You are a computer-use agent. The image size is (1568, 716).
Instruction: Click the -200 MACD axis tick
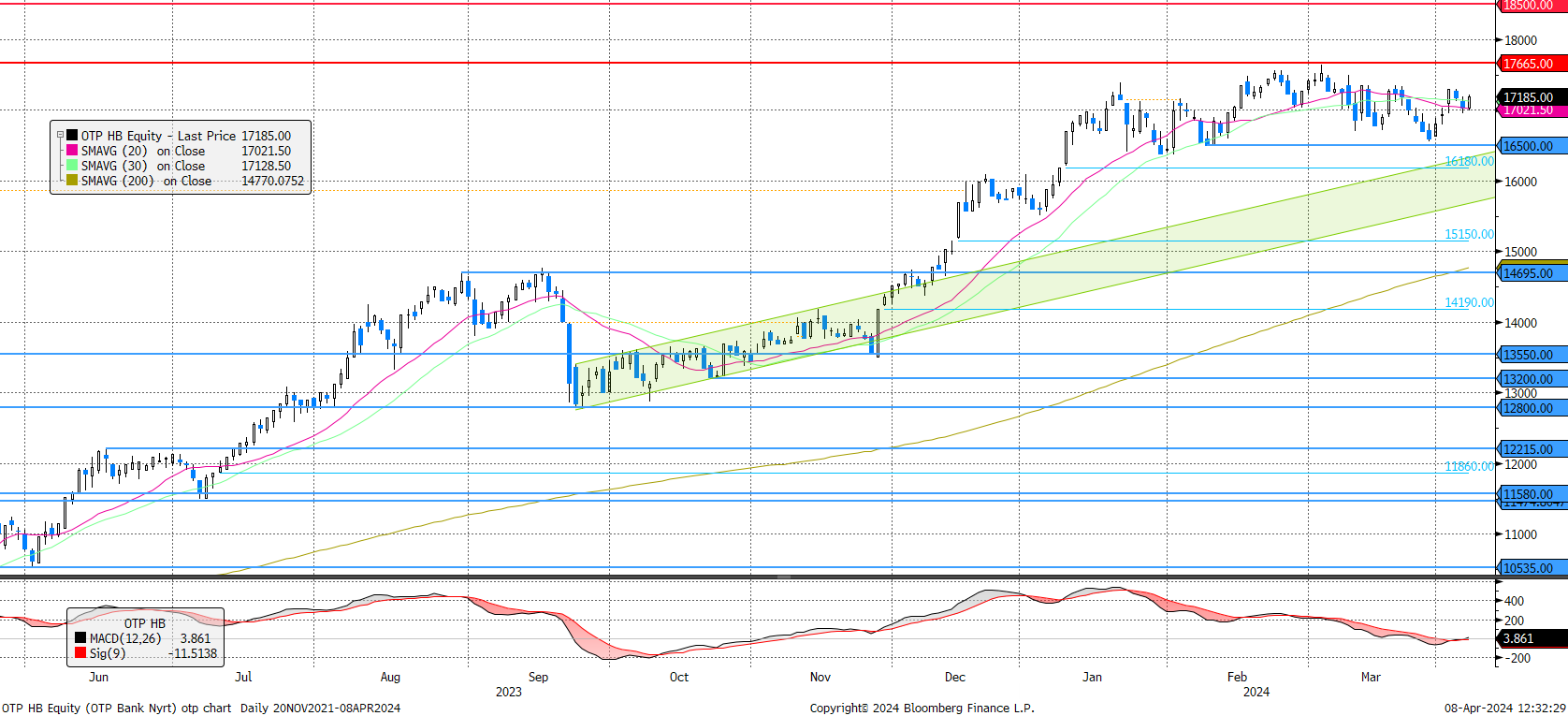pos(1517,658)
